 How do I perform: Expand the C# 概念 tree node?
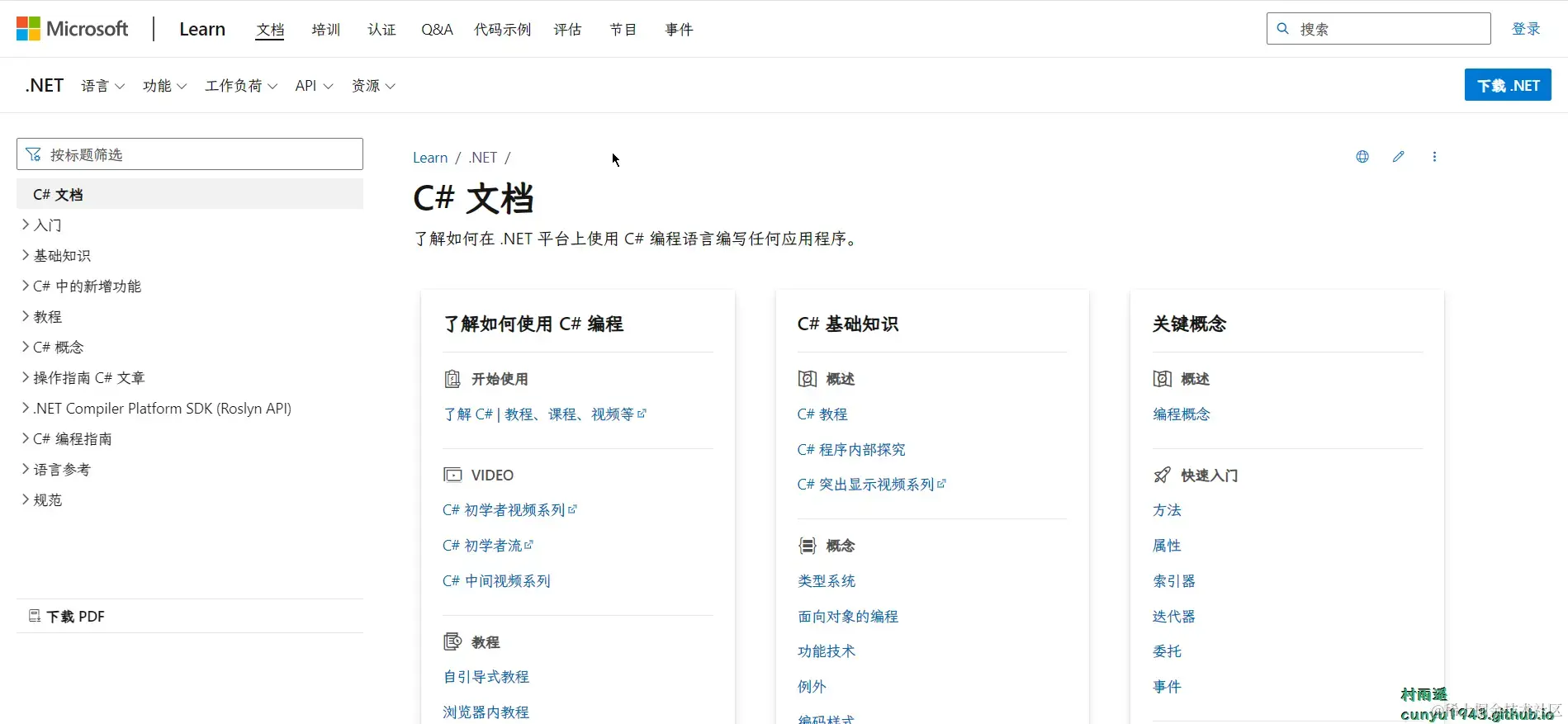[x=26, y=347]
